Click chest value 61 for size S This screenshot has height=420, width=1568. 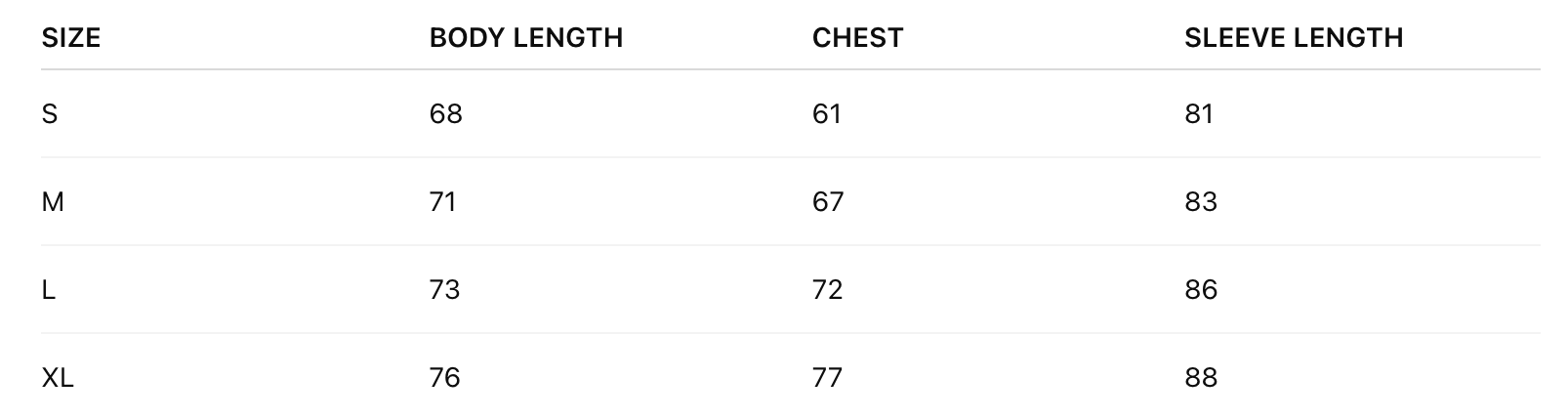[826, 114]
